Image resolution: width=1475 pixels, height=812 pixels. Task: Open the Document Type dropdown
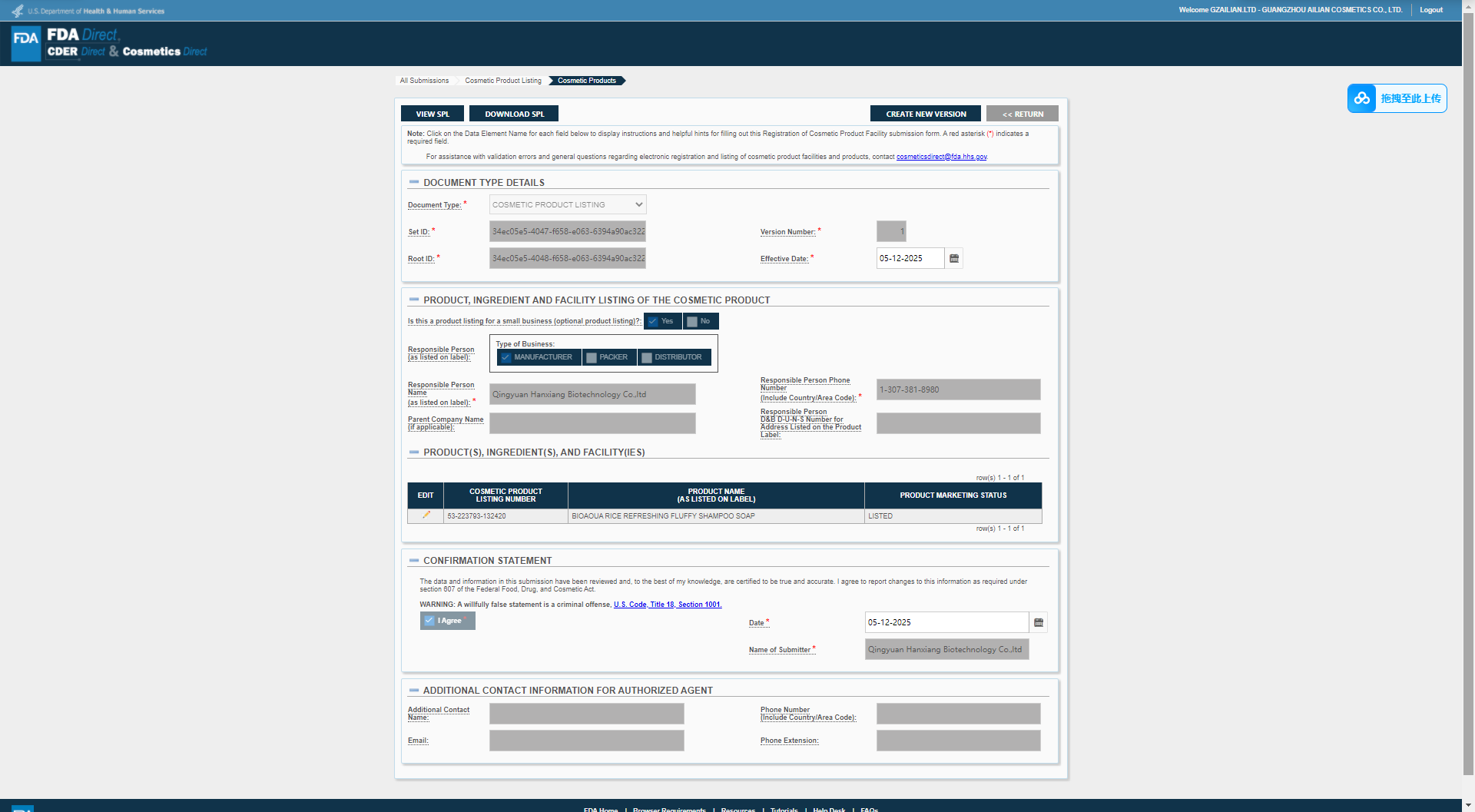tap(568, 205)
